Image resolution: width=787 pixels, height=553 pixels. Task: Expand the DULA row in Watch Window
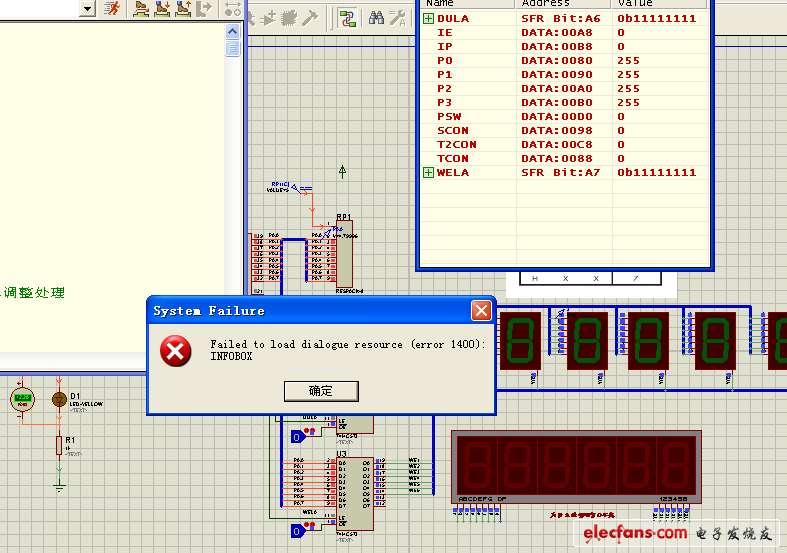point(428,19)
